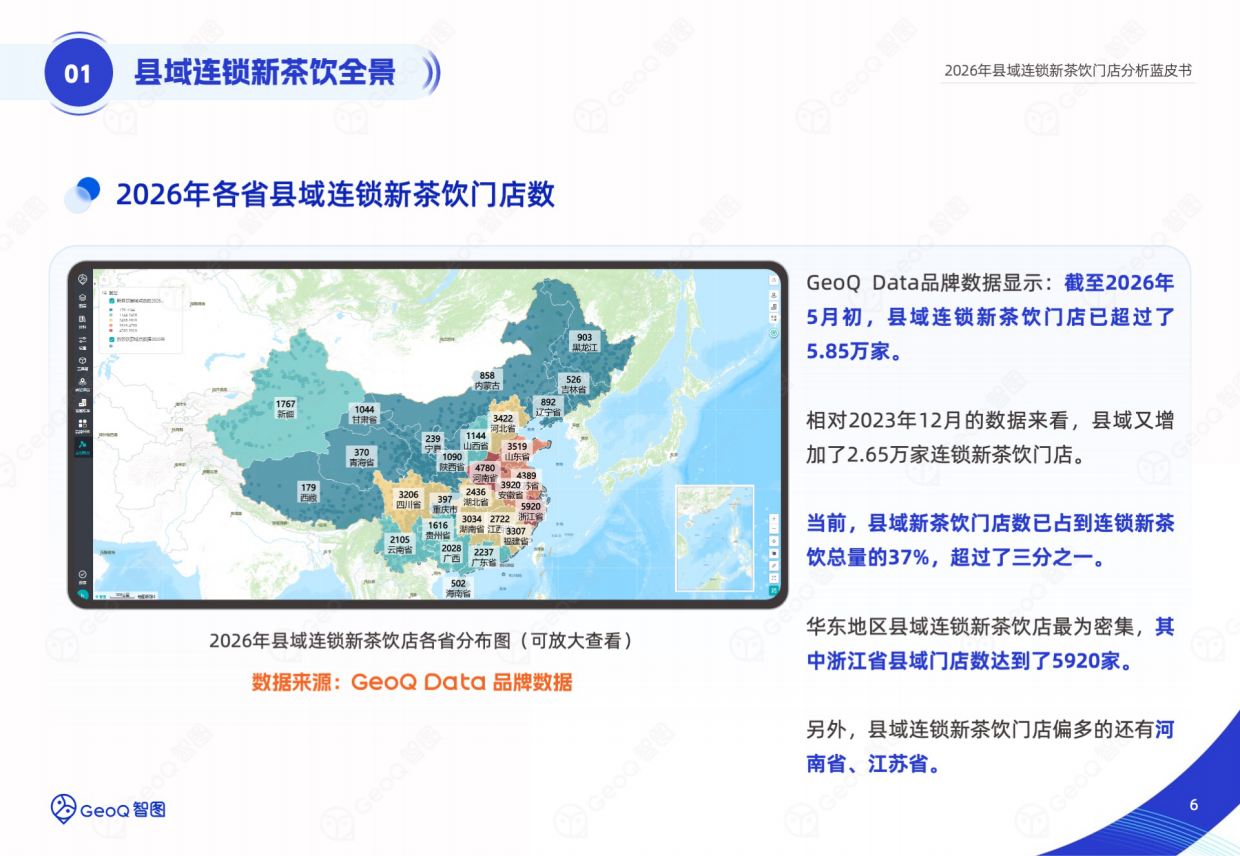This screenshot has height=856, width=1240.
Task: Click the dark teal legend swatch
Action: [x=111, y=310]
